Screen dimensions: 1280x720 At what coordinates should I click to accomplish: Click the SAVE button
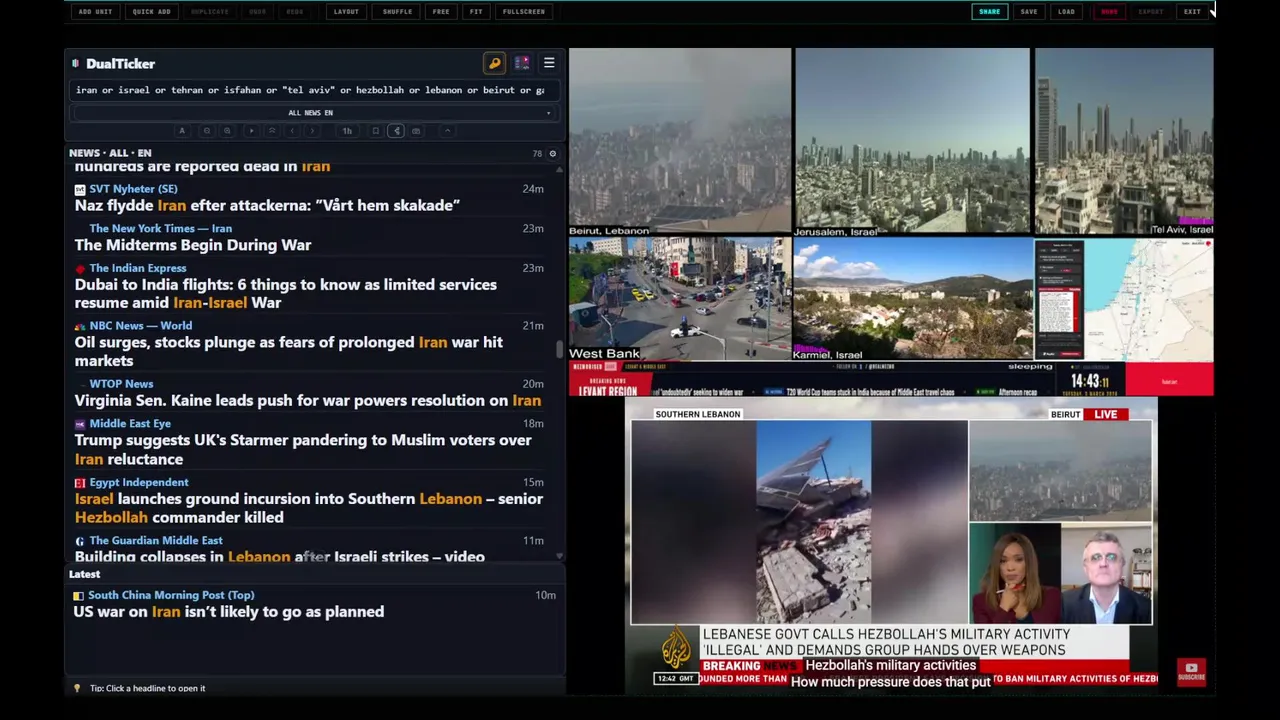[1029, 12]
